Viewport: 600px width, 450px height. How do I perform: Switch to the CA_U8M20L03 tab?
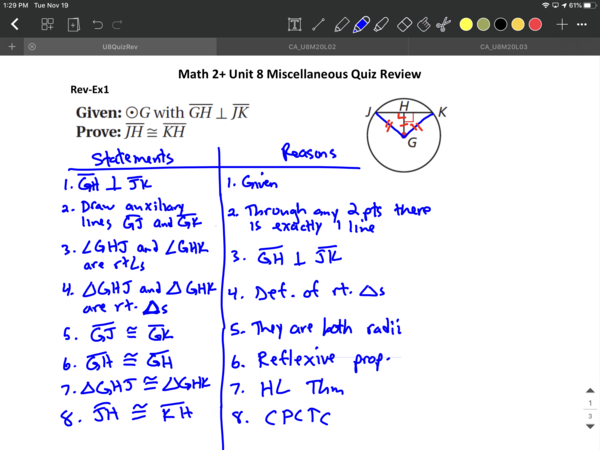tap(503, 47)
